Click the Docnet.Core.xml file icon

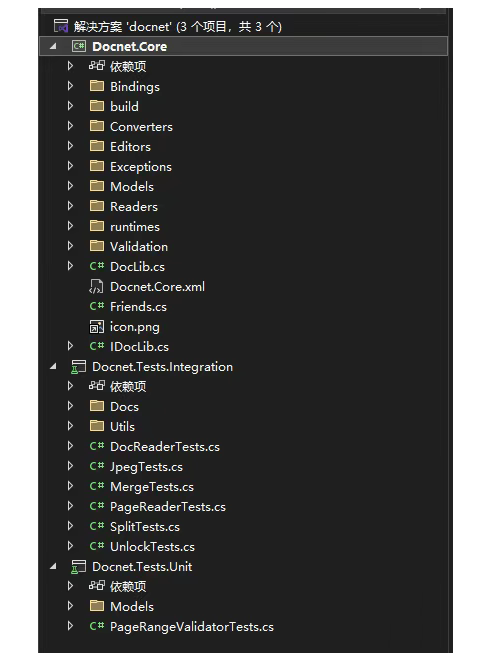point(96,287)
